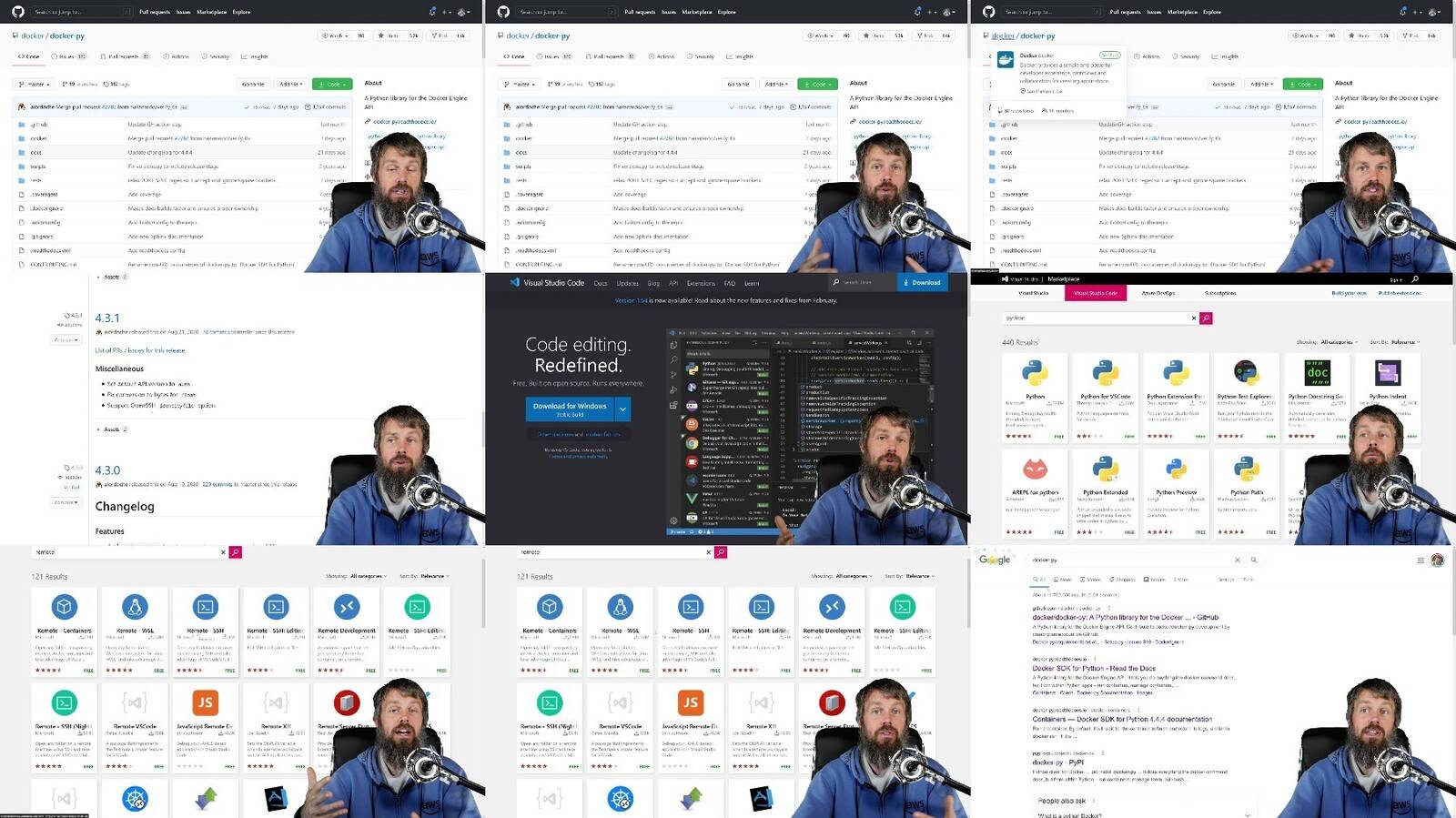
Task: Open the Python Path extension card
Action: (1246, 493)
